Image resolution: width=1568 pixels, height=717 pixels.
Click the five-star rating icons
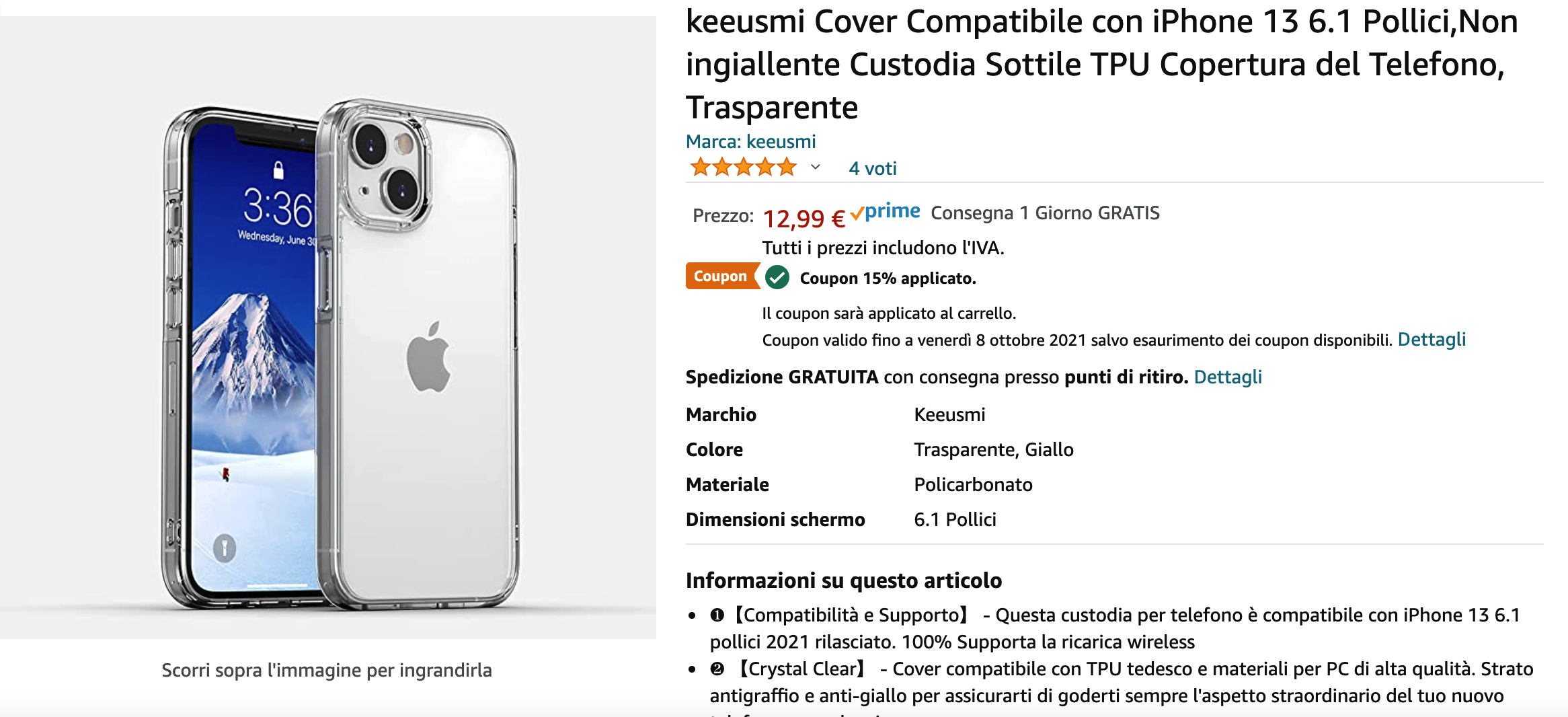pos(743,167)
